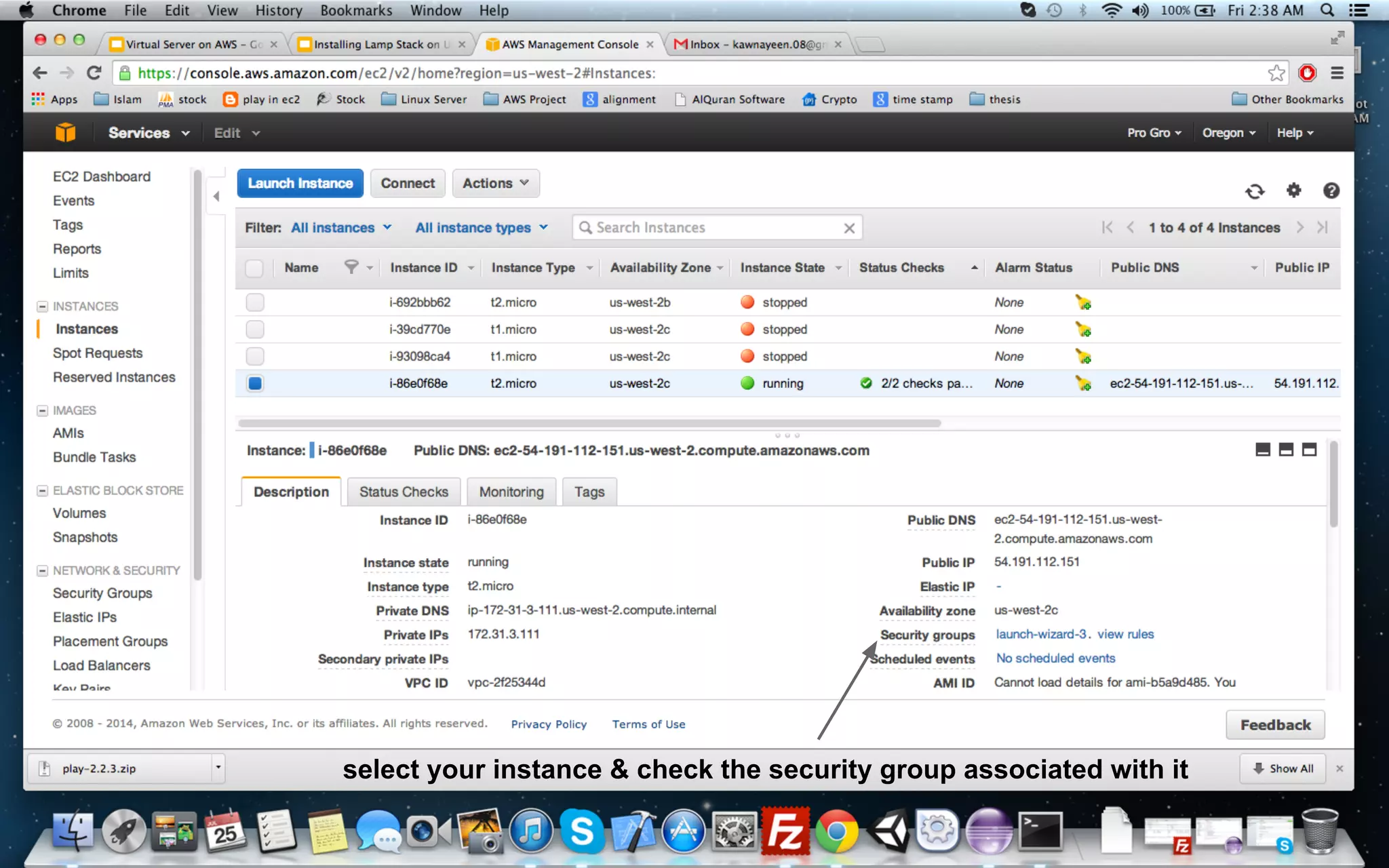Screen dimensions: 1389x868
Task: Click the view rules link
Action: point(1126,635)
